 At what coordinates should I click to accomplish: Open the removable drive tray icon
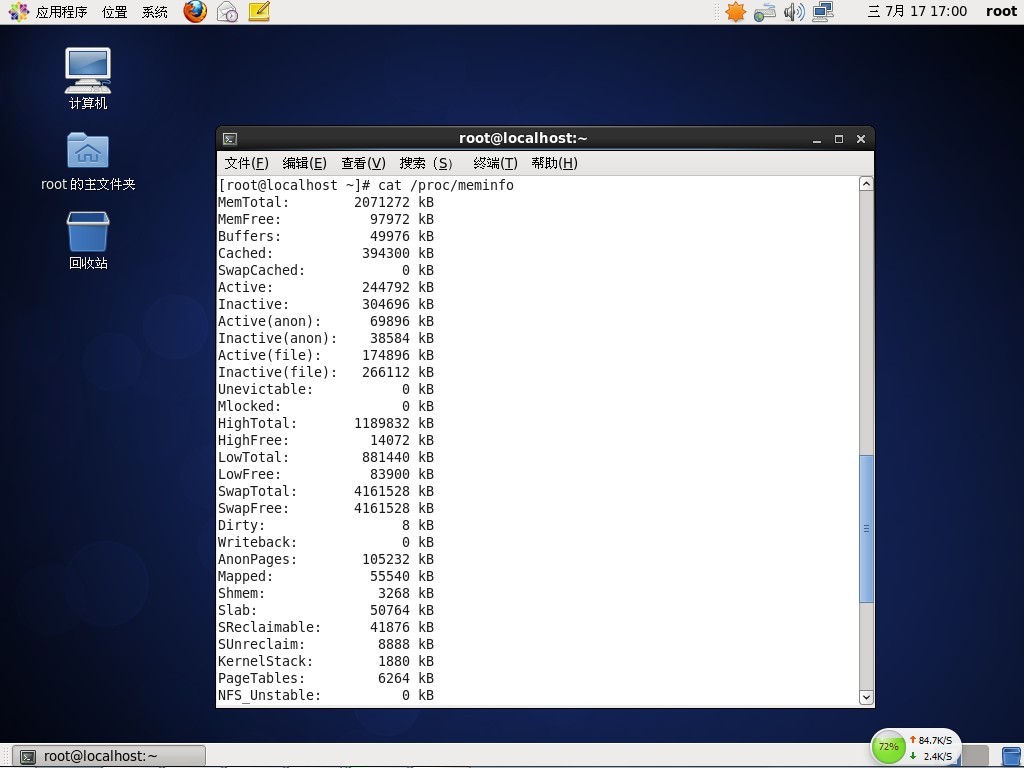coord(764,12)
